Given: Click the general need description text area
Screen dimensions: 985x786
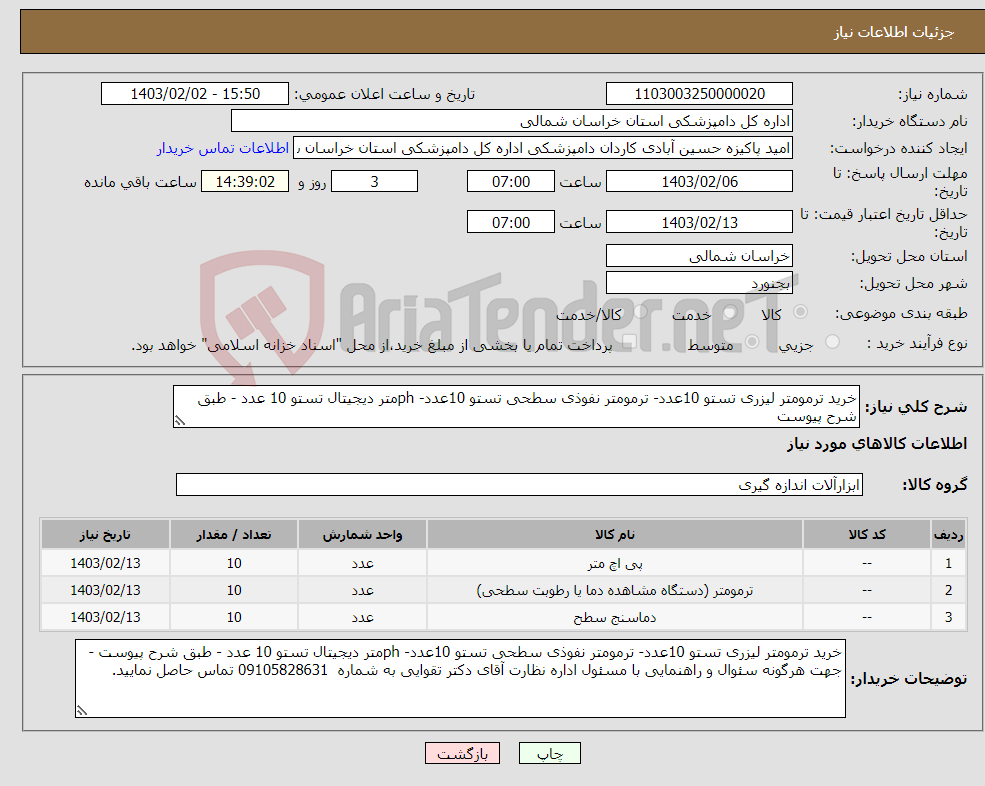Looking at the screenshot, I should point(516,407).
